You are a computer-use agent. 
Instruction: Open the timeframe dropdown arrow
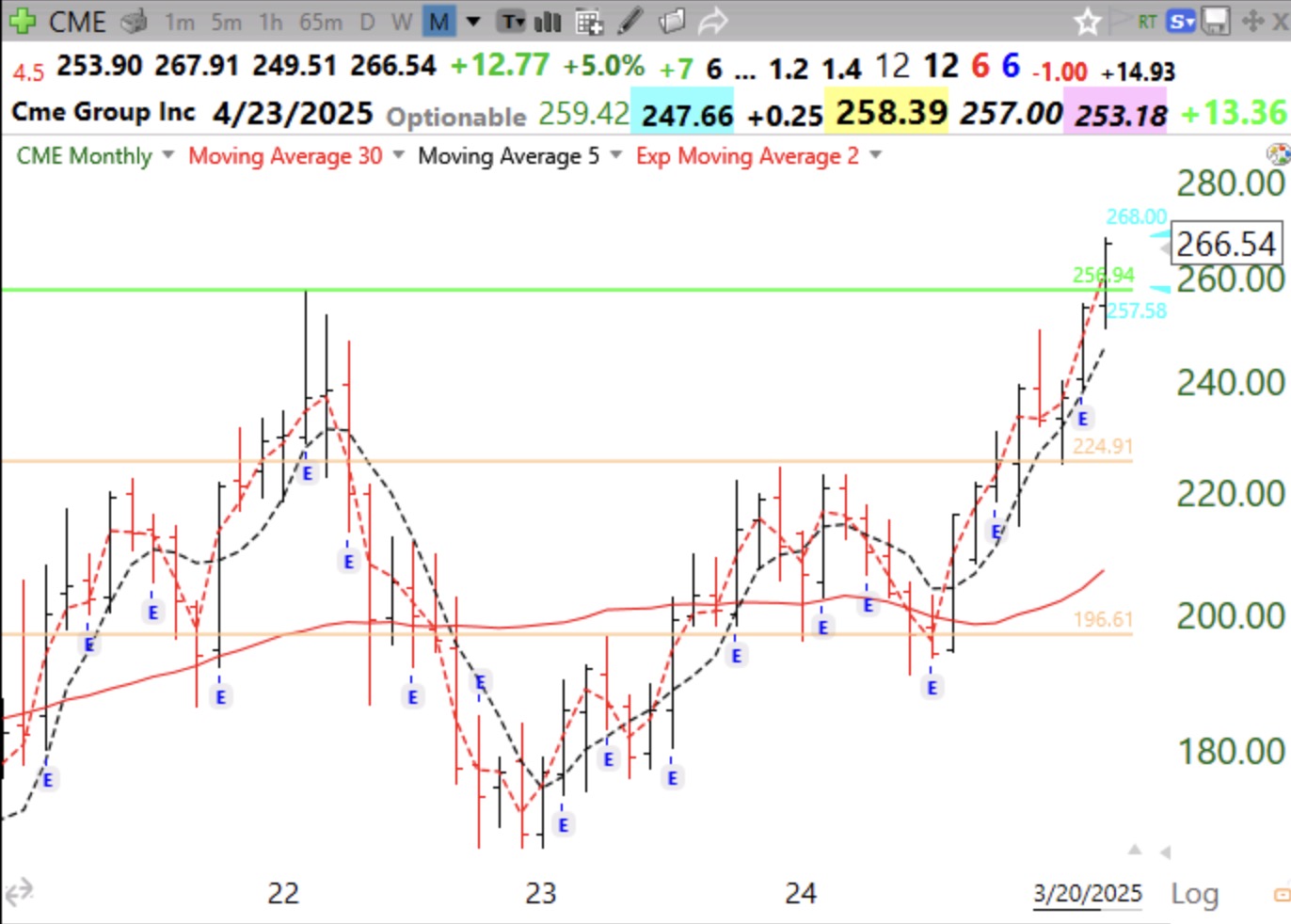[473, 21]
